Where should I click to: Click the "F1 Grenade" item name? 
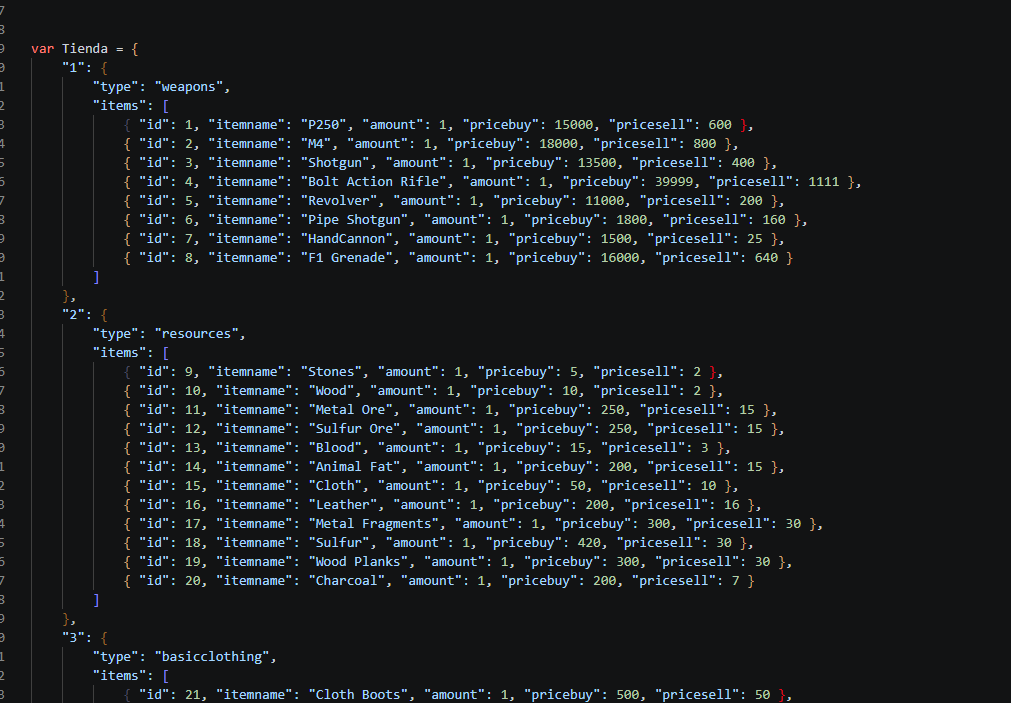(350, 257)
